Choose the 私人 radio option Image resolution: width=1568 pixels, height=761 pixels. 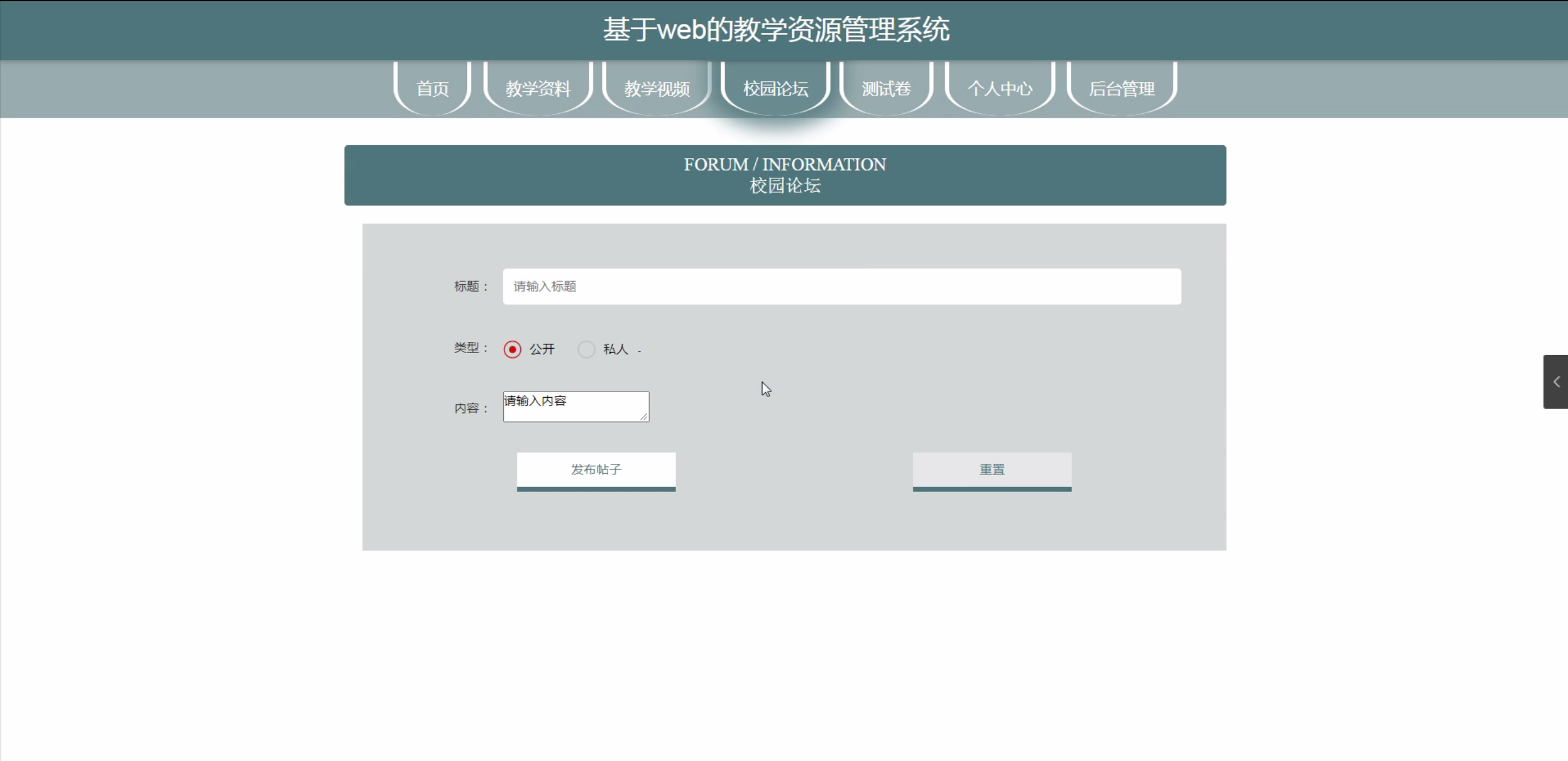[586, 349]
